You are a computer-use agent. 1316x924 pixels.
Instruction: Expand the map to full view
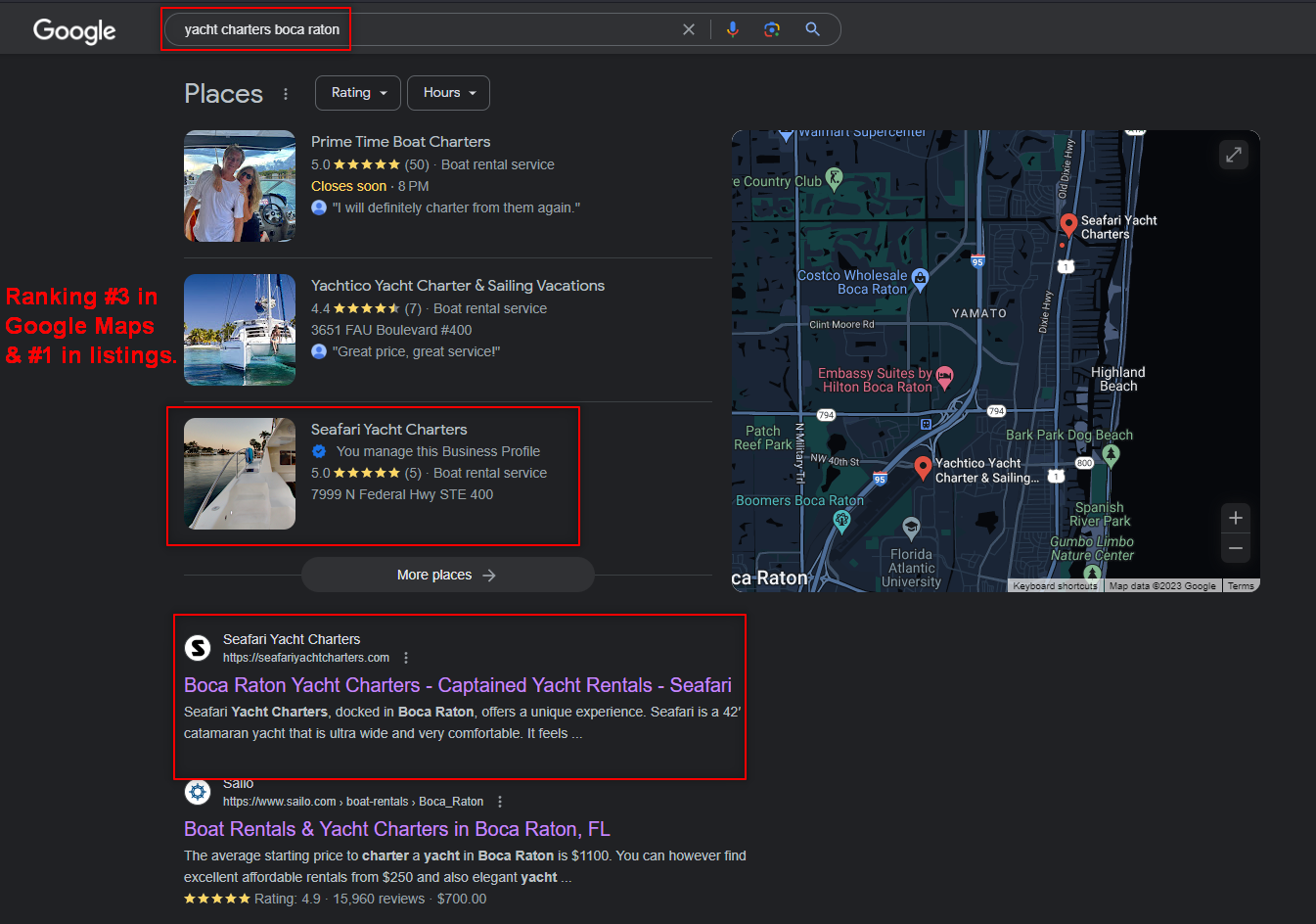click(1234, 154)
